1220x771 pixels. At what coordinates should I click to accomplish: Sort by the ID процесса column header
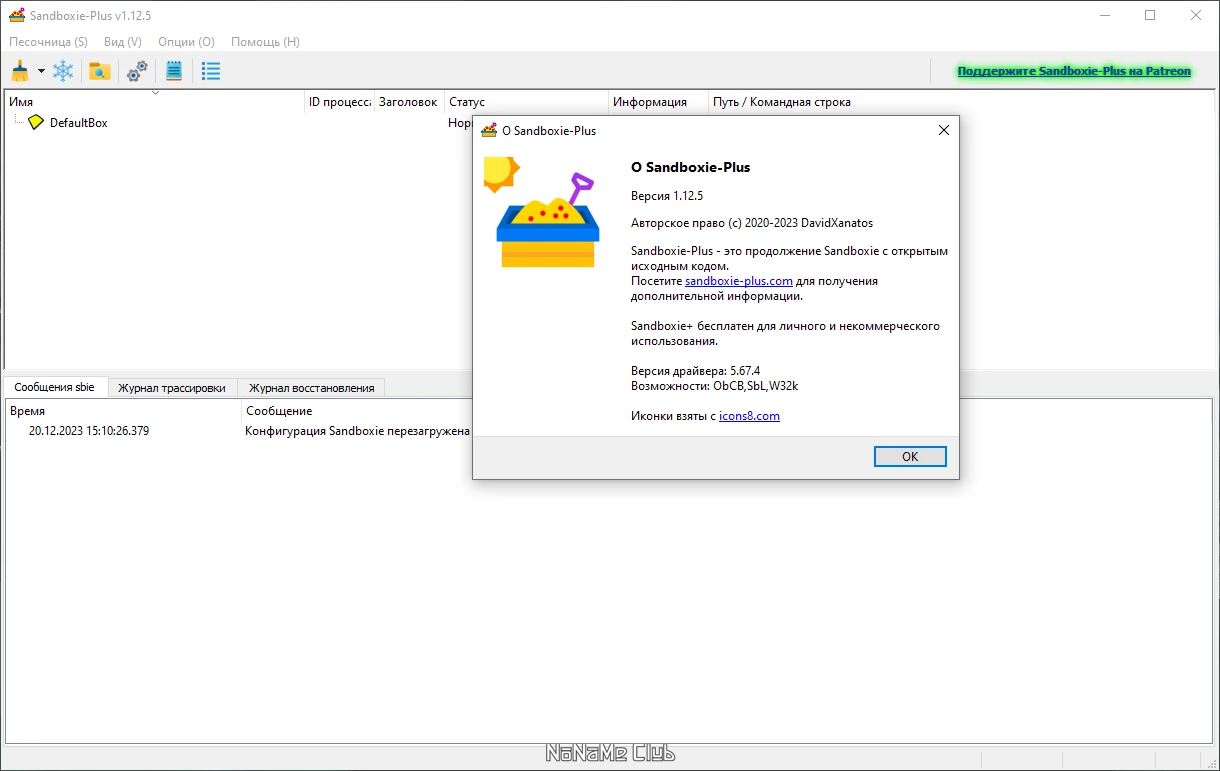click(340, 102)
